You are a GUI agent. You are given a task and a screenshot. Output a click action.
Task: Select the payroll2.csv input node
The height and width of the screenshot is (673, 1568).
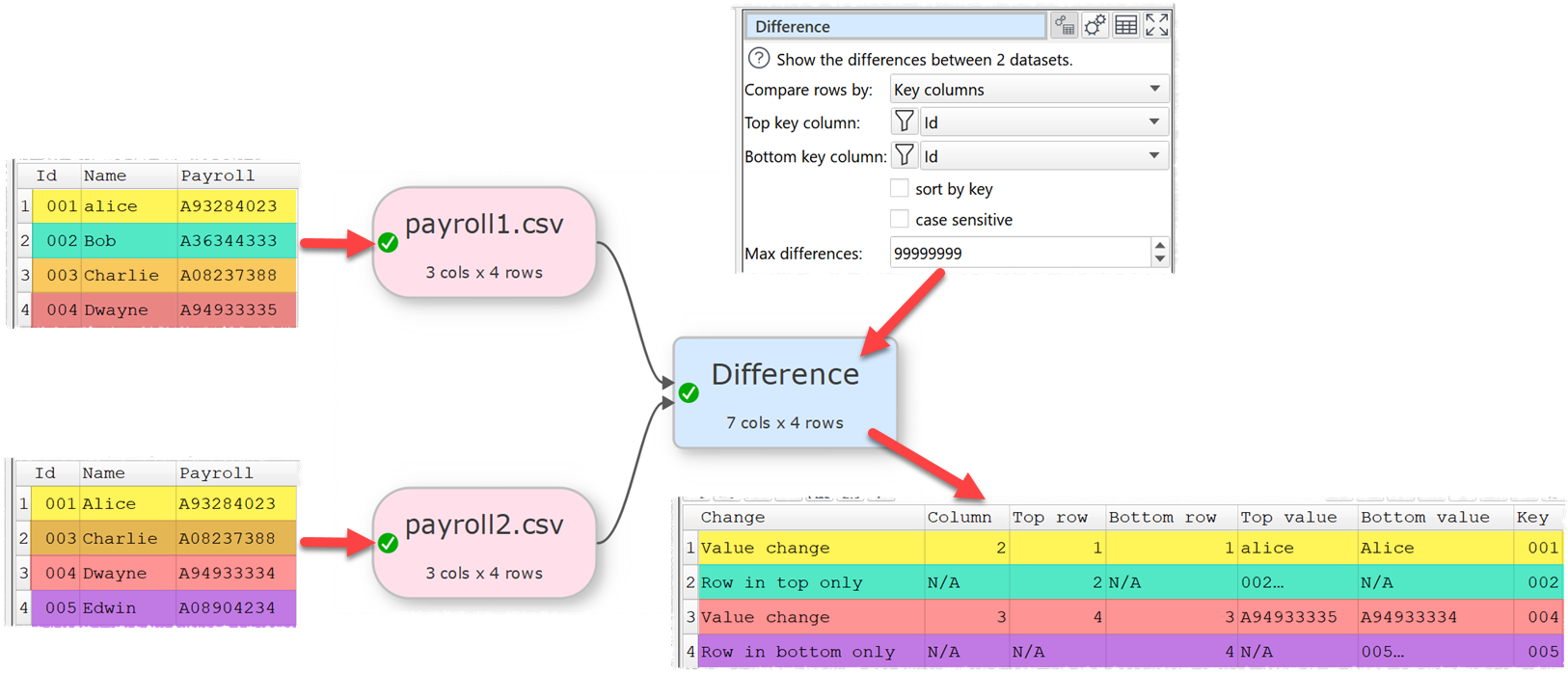[x=484, y=543]
